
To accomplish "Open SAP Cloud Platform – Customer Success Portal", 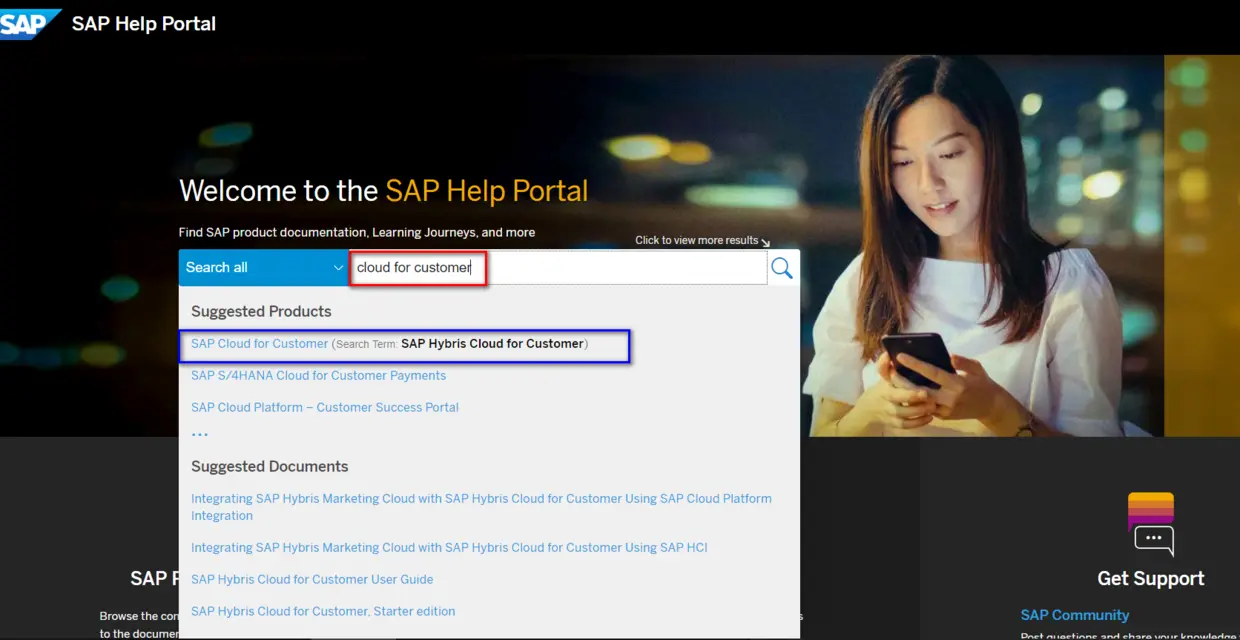I will 325,408.
